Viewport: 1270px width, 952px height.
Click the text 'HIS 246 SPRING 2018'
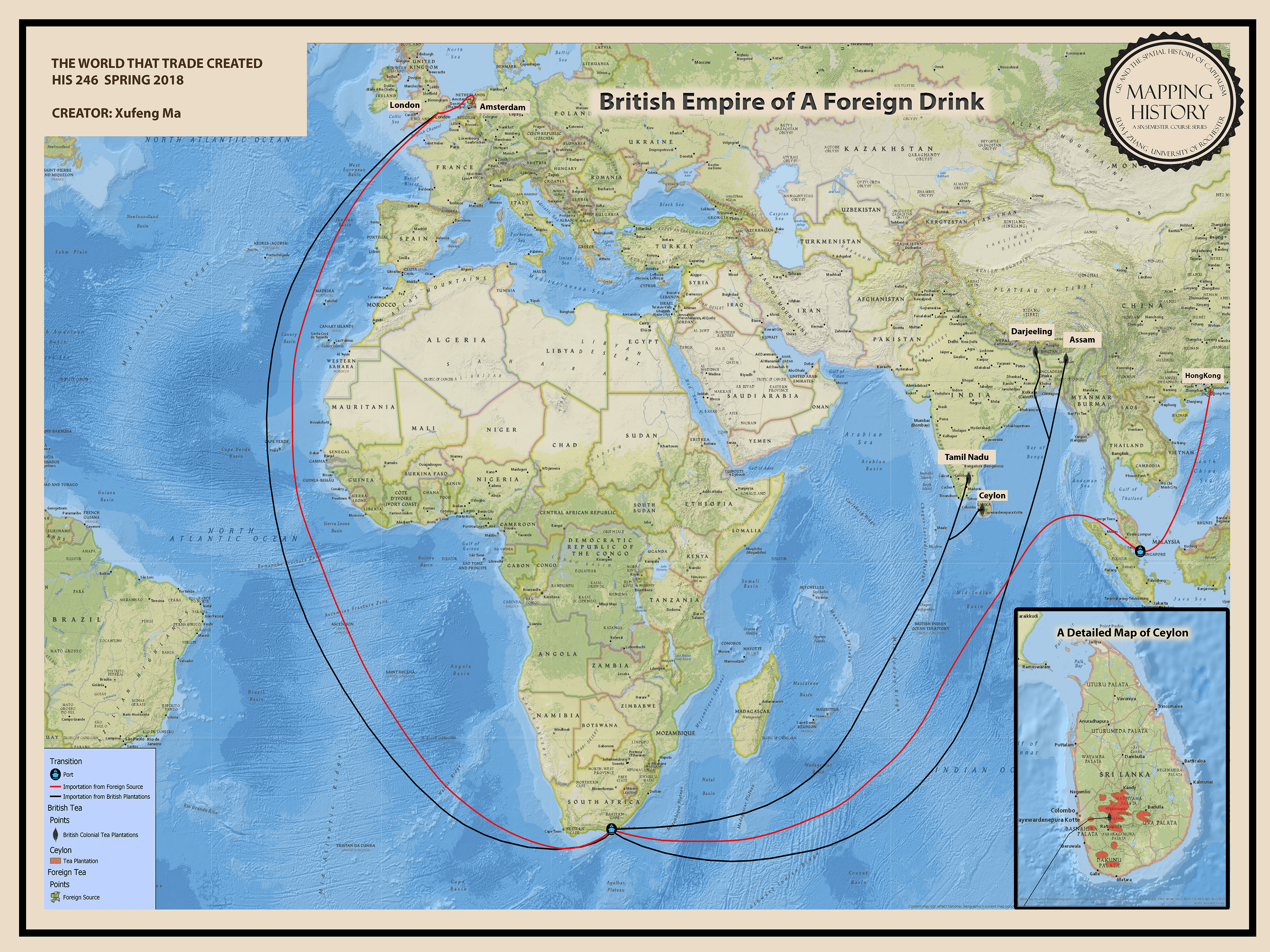pyautogui.click(x=118, y=80)
